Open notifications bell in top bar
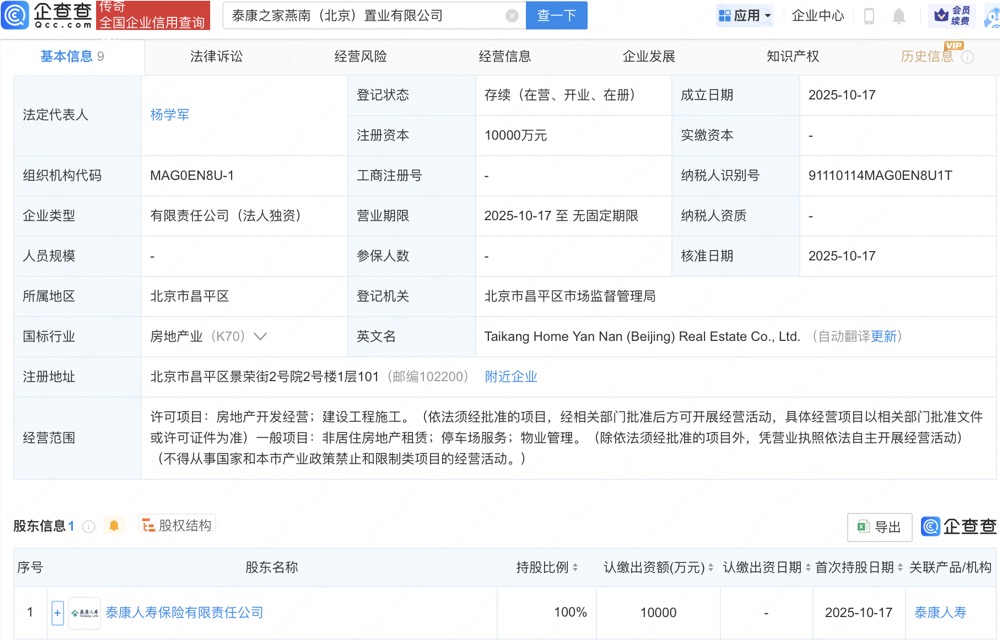This screenshot has width=1000, height=641. tap(898, 16)
